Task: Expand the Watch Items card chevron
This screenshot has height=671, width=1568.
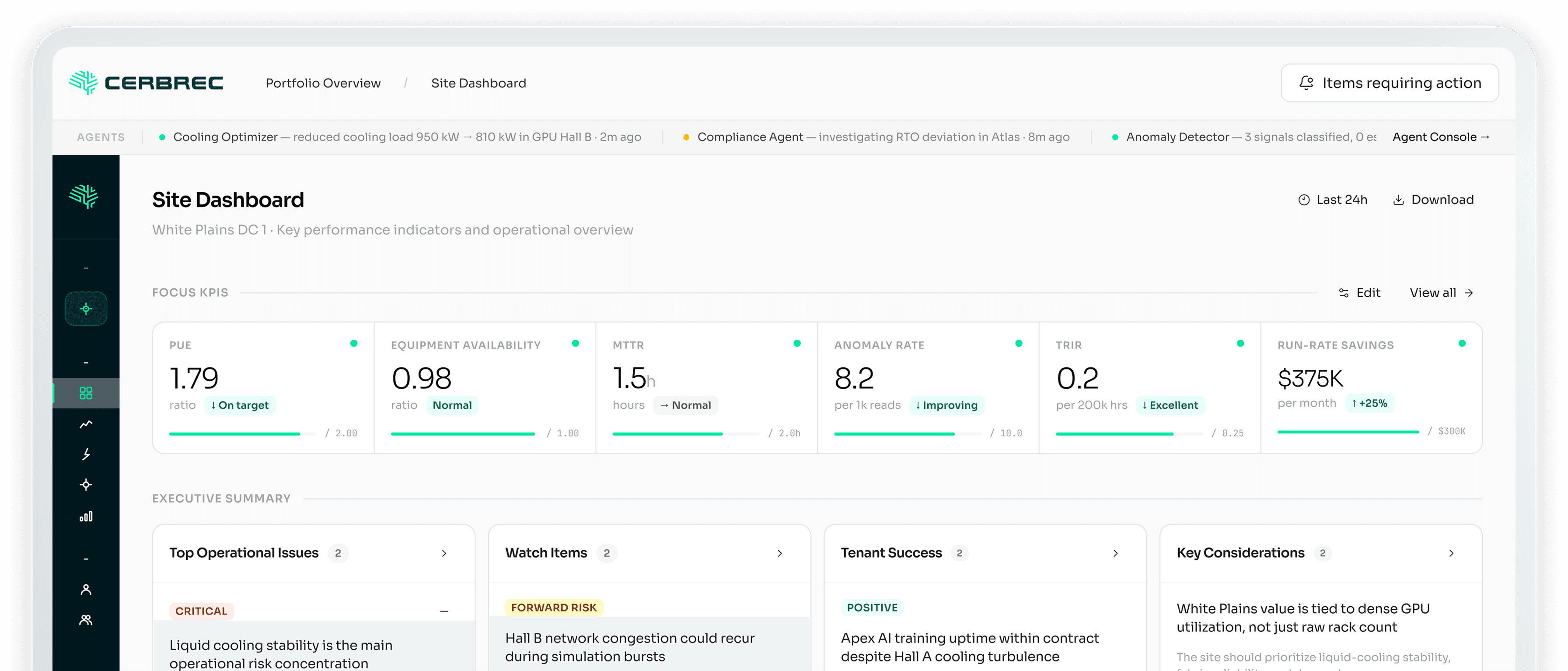Action: point(780,553)
